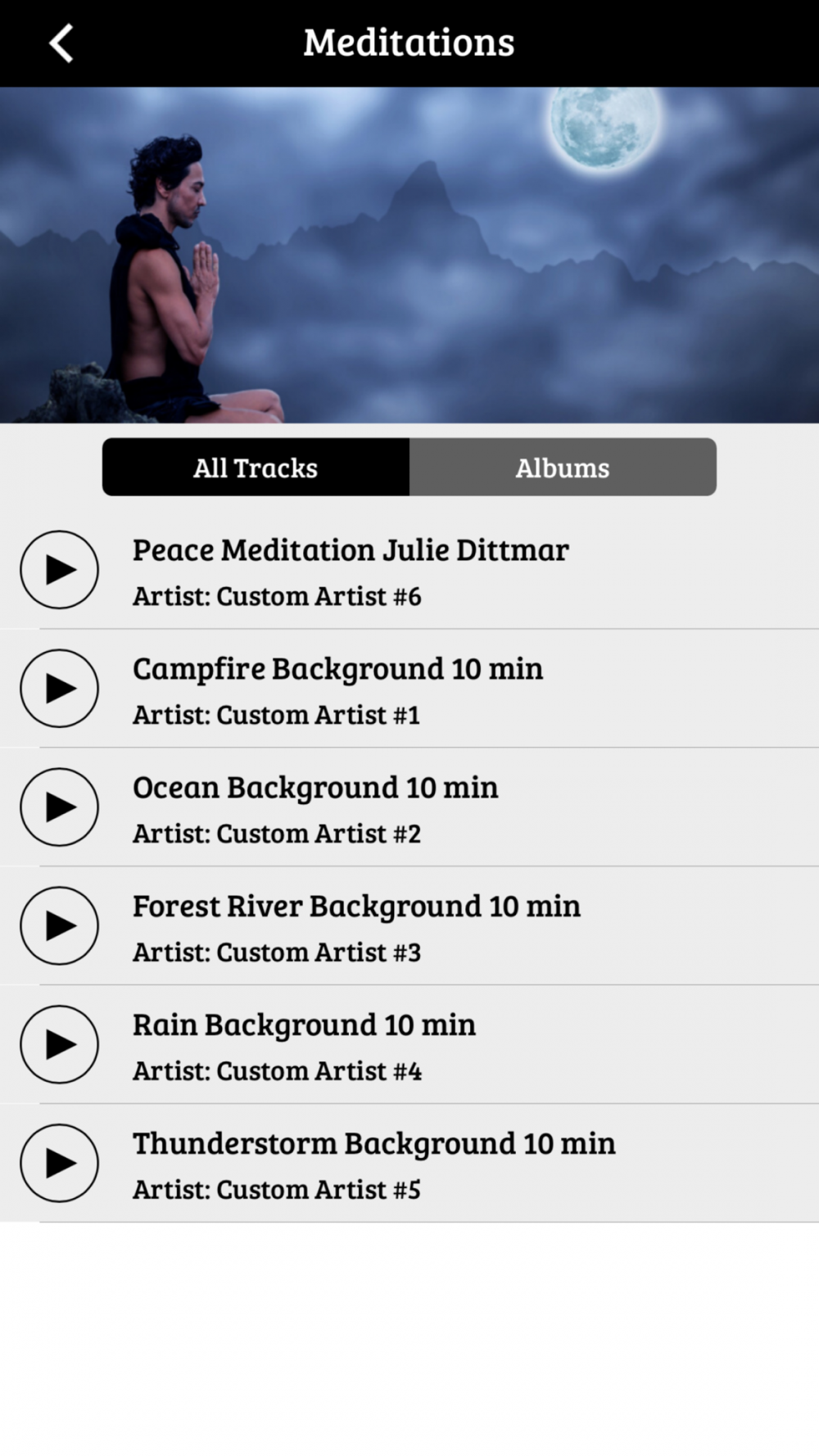Viewport: 819px width, 1456px height.
Task: Choose the Rain Background 10 min title
Action: (x=304, y=1025)
